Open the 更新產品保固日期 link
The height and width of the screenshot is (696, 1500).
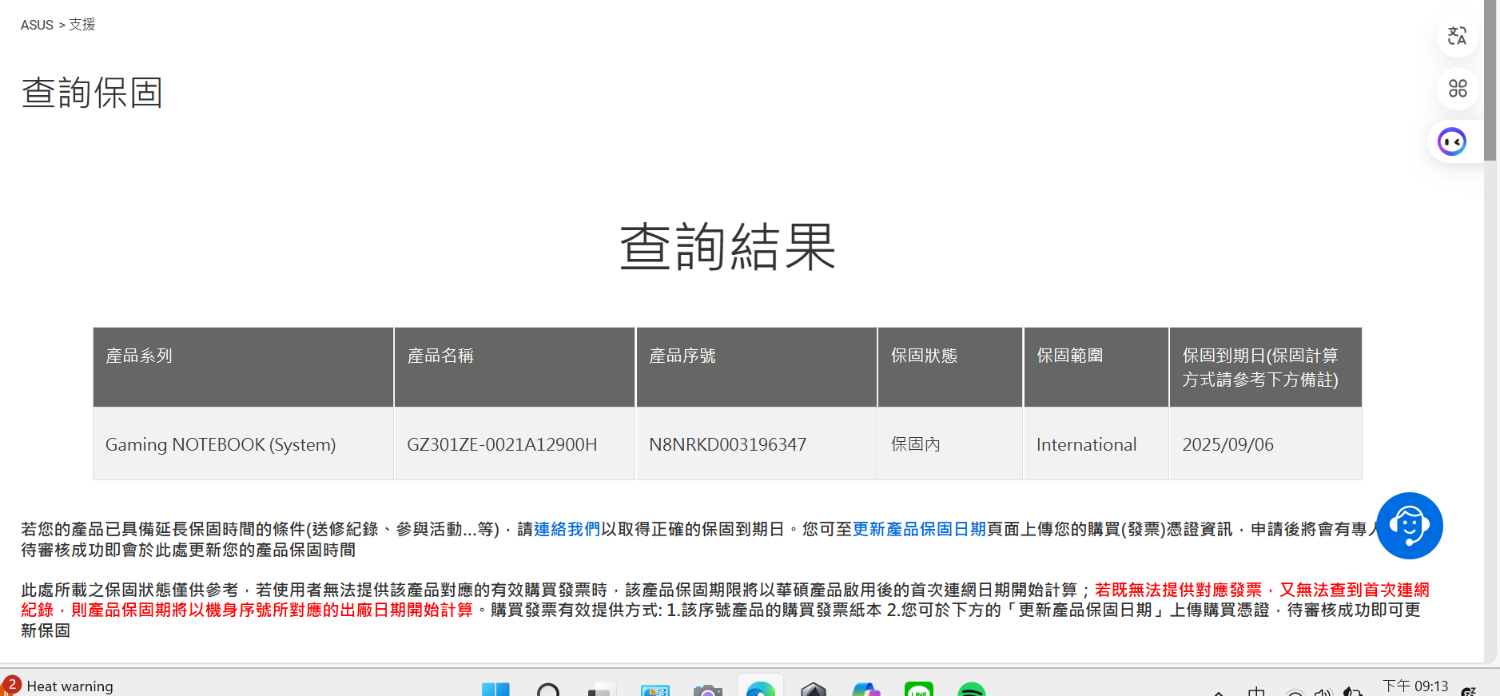pos(919,530)
